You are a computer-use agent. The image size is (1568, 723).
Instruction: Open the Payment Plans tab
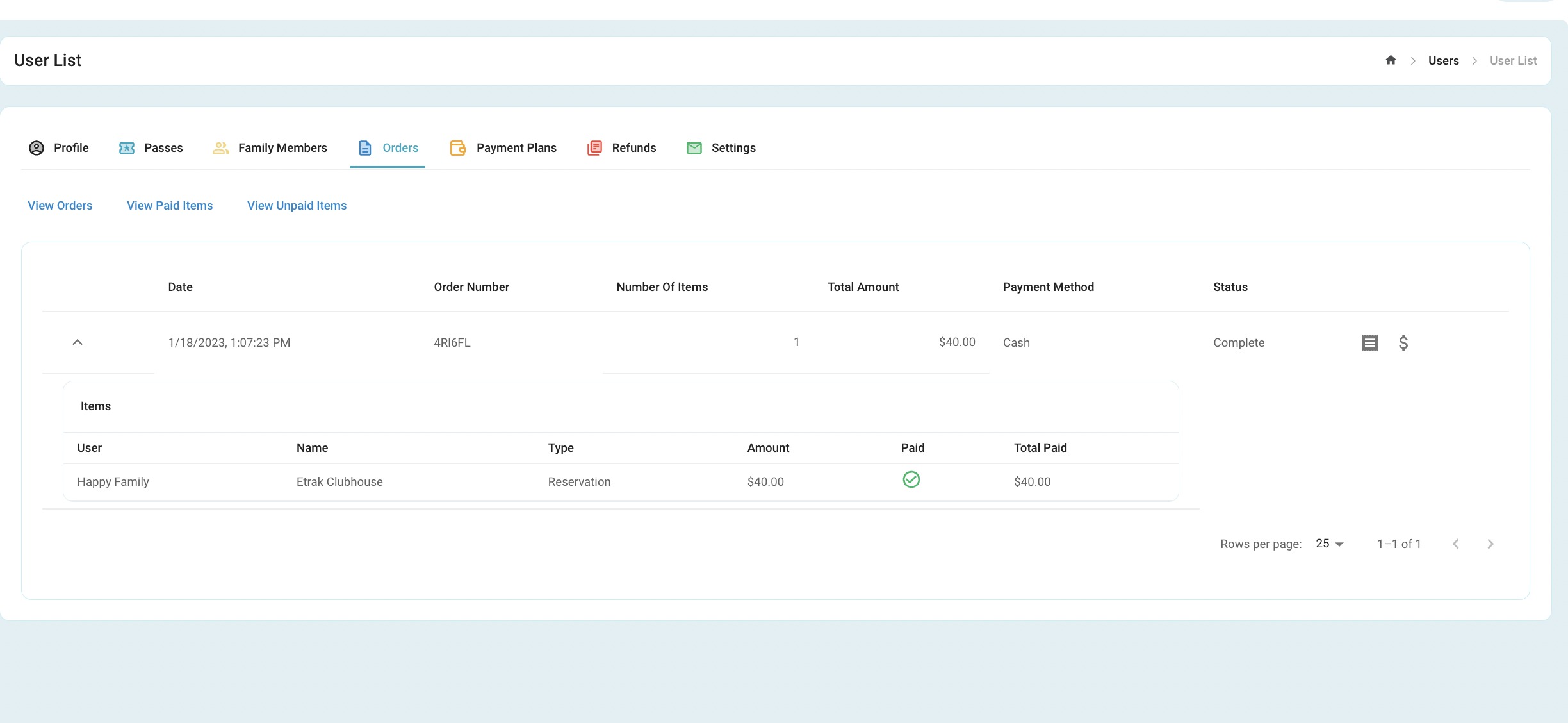tap(503, 148)
